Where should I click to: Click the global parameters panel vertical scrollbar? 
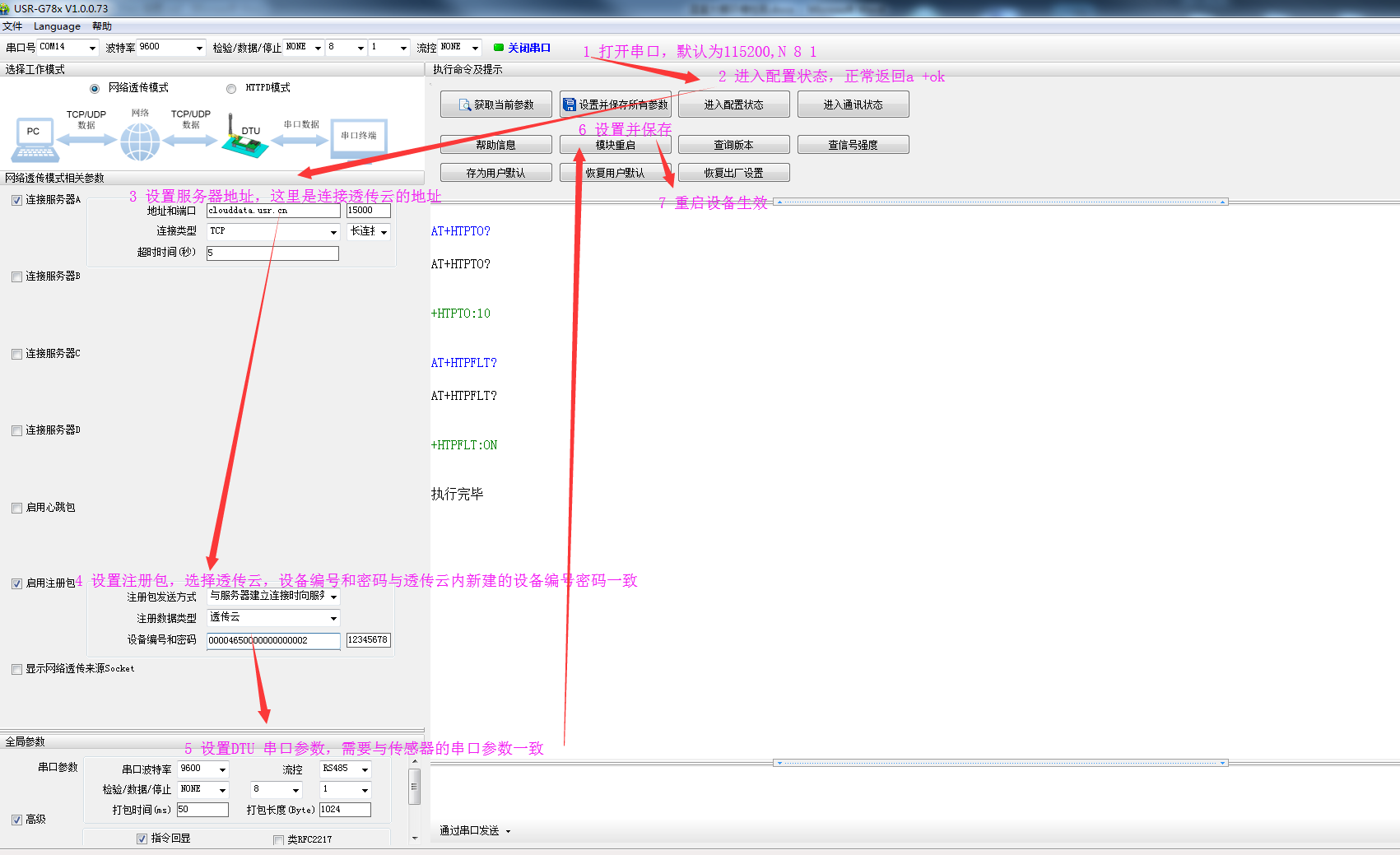tap(415, 788)
